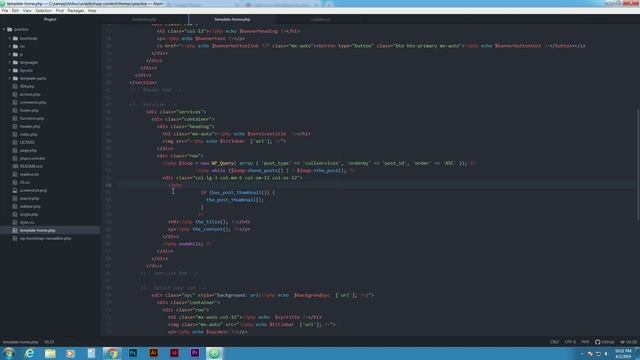Switch to the functions.php editor tab

point(144,19)
